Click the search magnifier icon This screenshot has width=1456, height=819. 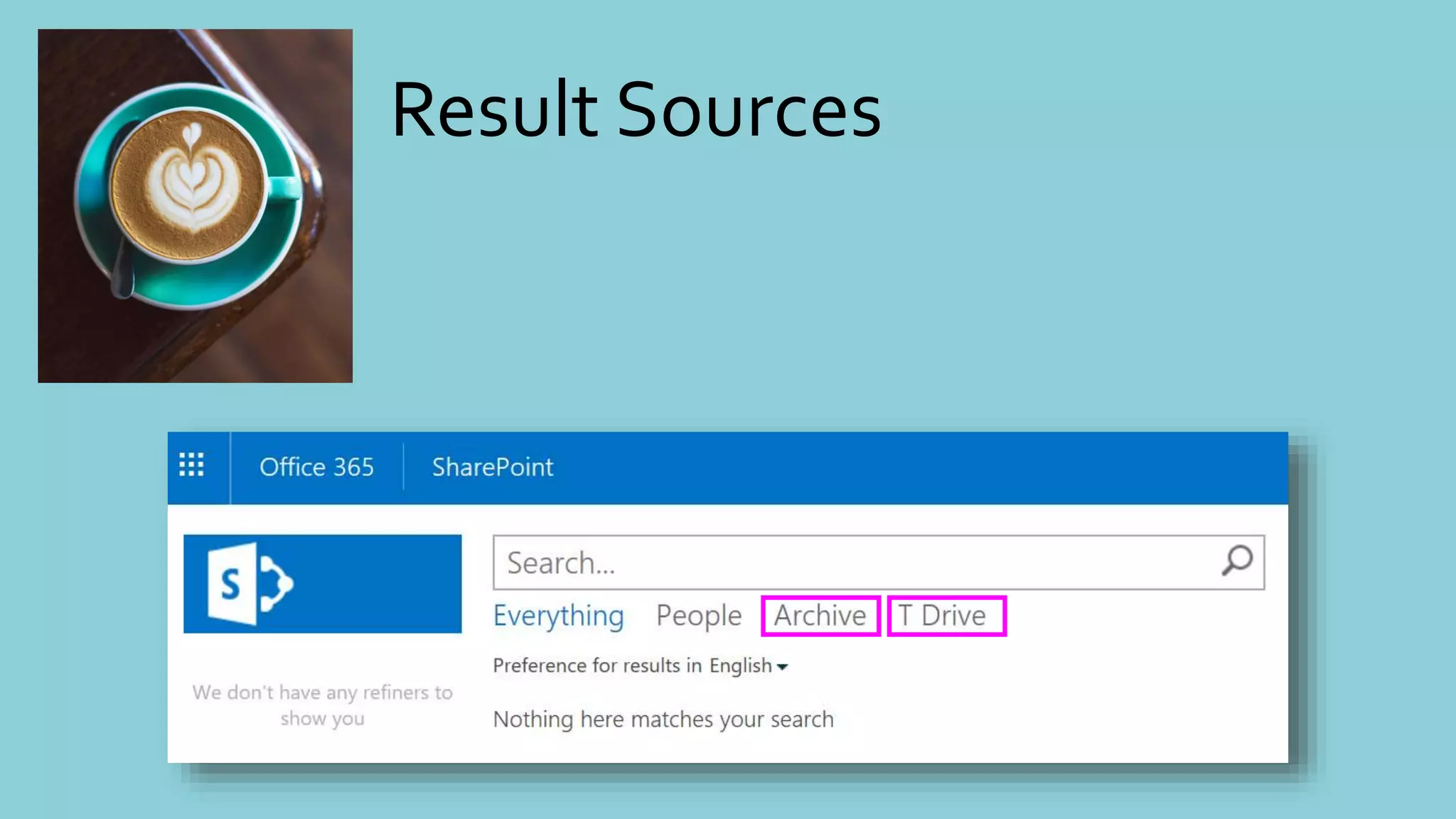[1237, 561]
